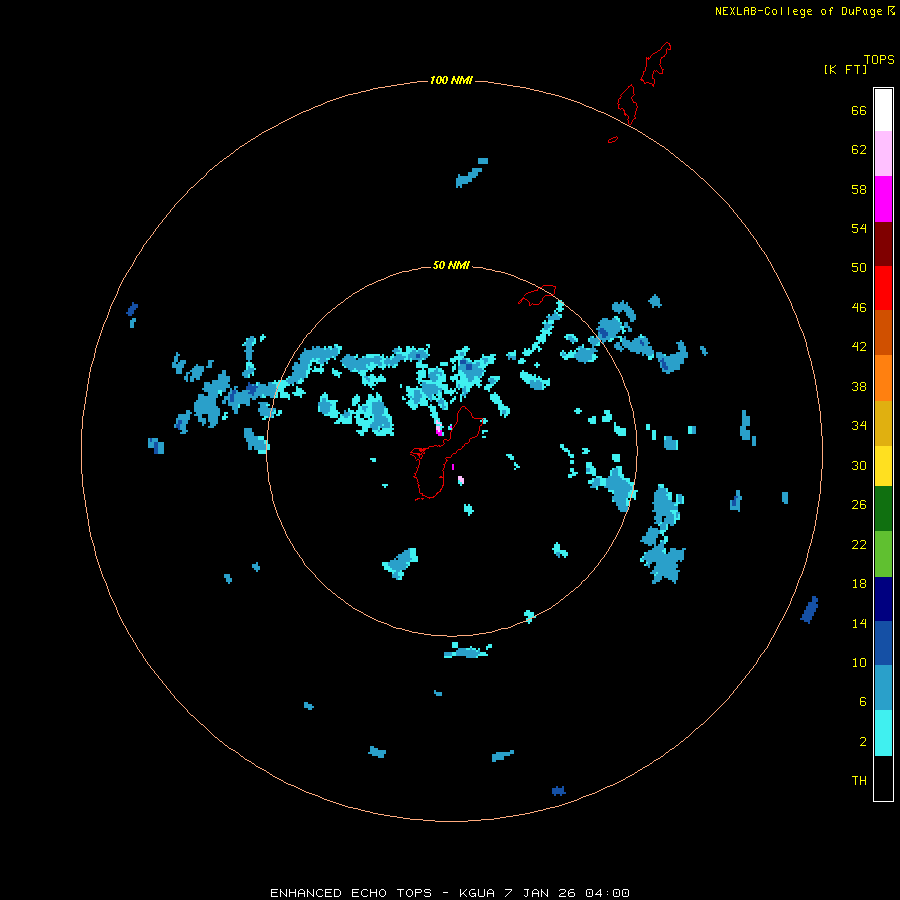Click the 18 legend value
900x900 pixels.
coord(859,584)
